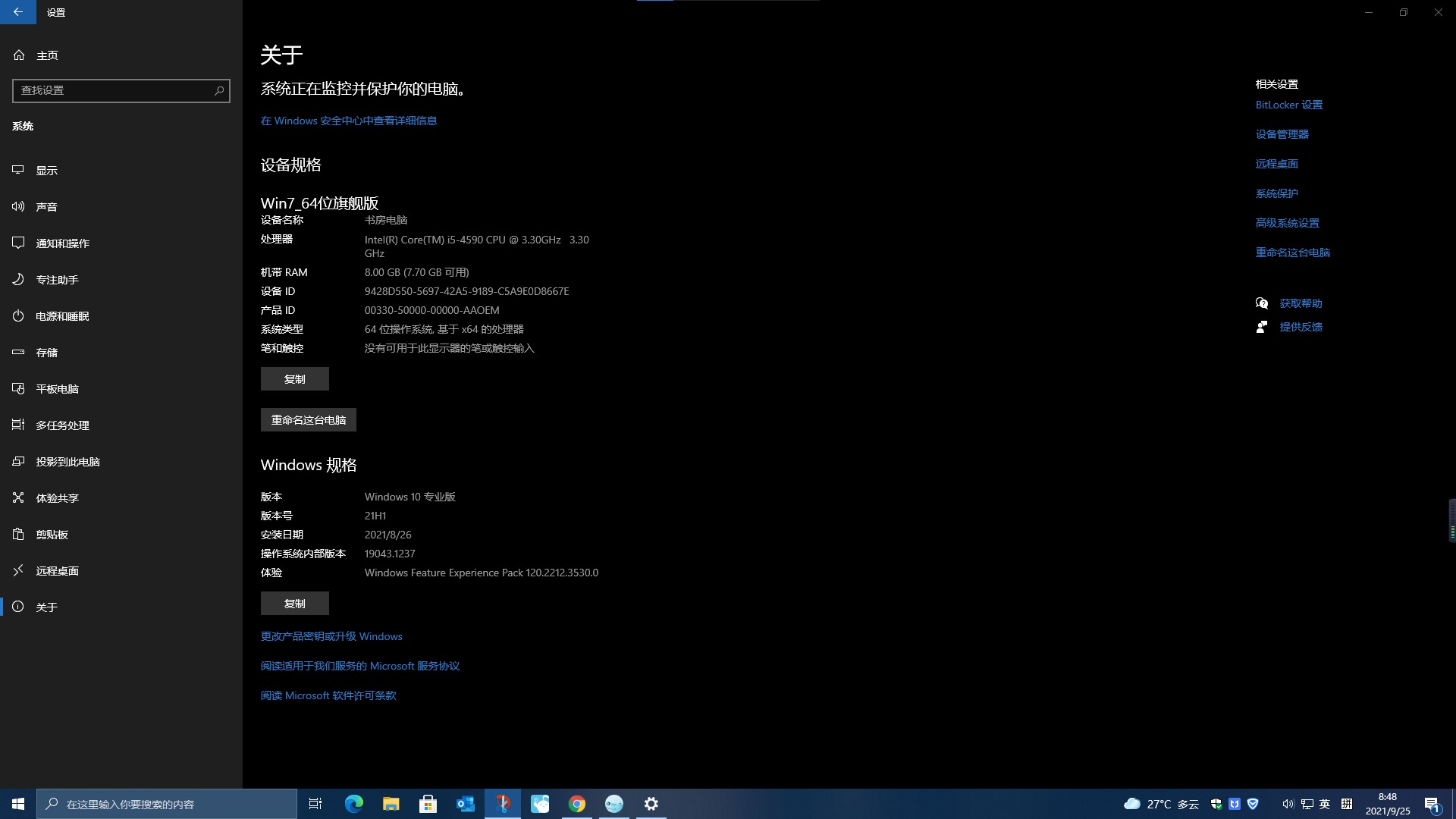Select 专注助手 in the sidebar
This screenshot has height=819, width=1456.
coord(121,280)
